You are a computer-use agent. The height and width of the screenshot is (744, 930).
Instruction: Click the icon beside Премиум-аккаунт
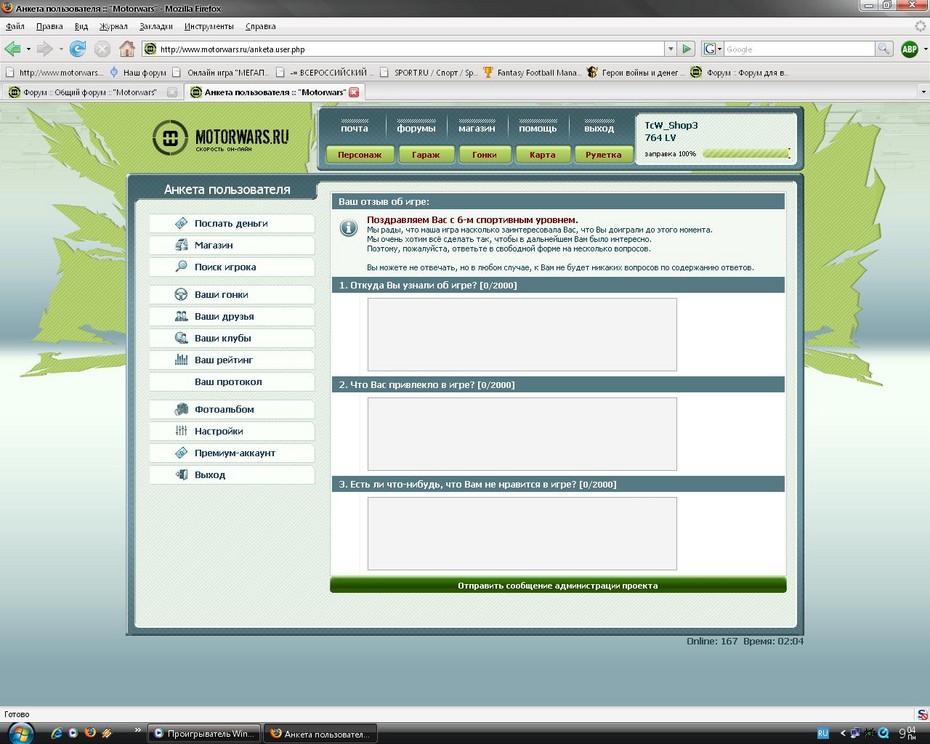coord(181,453)
